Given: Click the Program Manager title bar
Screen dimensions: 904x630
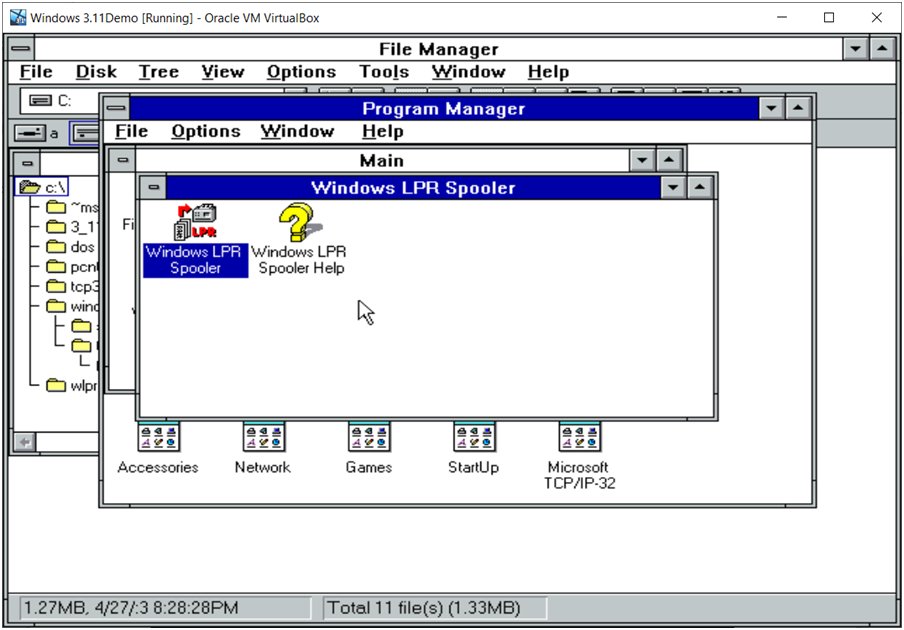Looking at the screenshot, I should pos(443,108).
